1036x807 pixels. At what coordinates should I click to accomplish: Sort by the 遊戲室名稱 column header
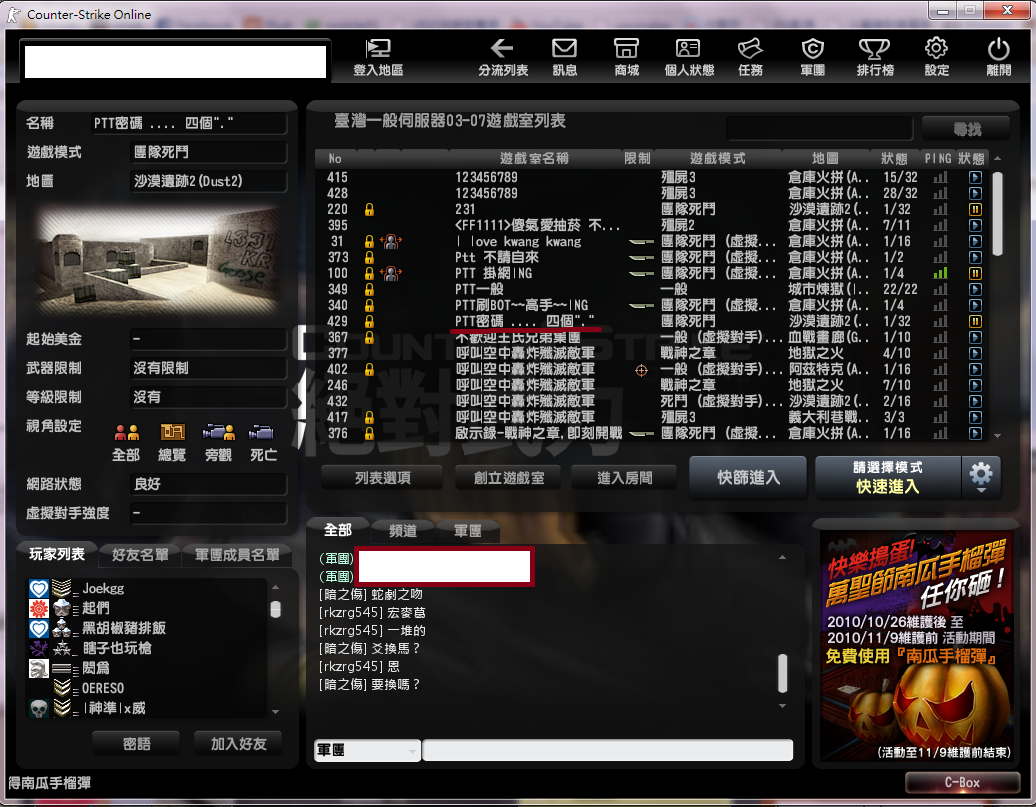534,159
